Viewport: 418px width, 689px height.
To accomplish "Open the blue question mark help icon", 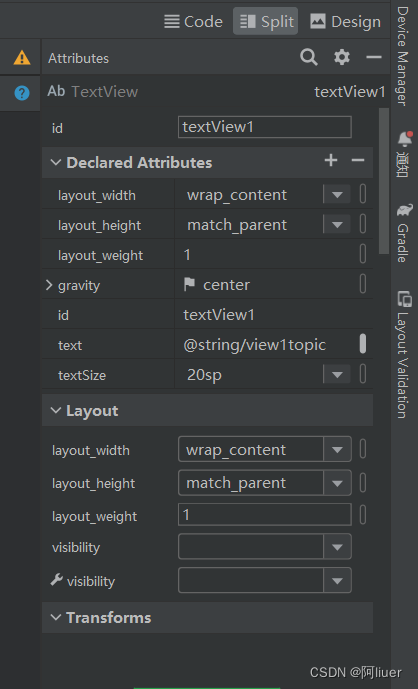I will pyautogui.click(x=22, y=93).
